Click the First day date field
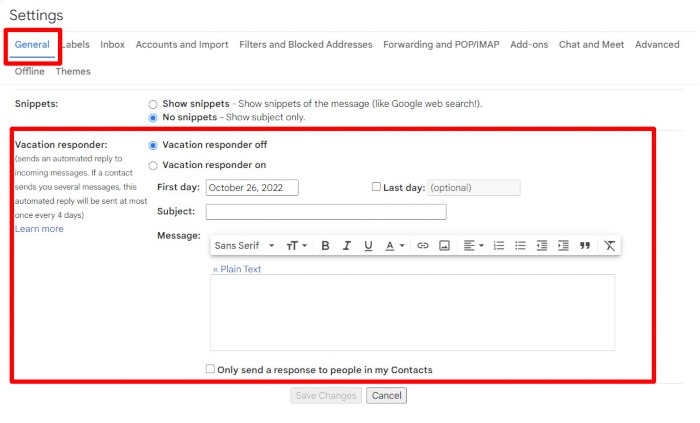Image resolution: width=700 pixels, height=423 pixels. (252, 187)
